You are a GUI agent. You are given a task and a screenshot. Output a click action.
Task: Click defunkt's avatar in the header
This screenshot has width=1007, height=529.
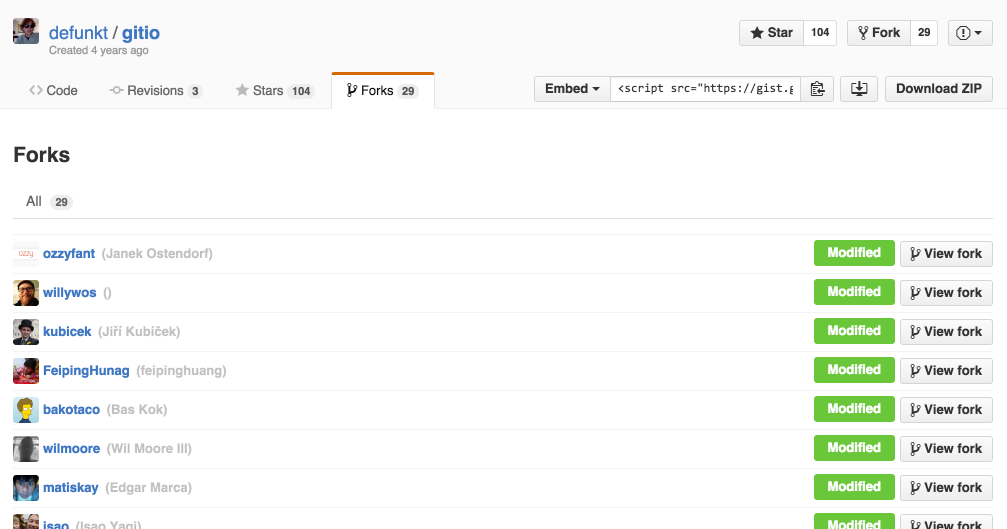pos(26,31)
